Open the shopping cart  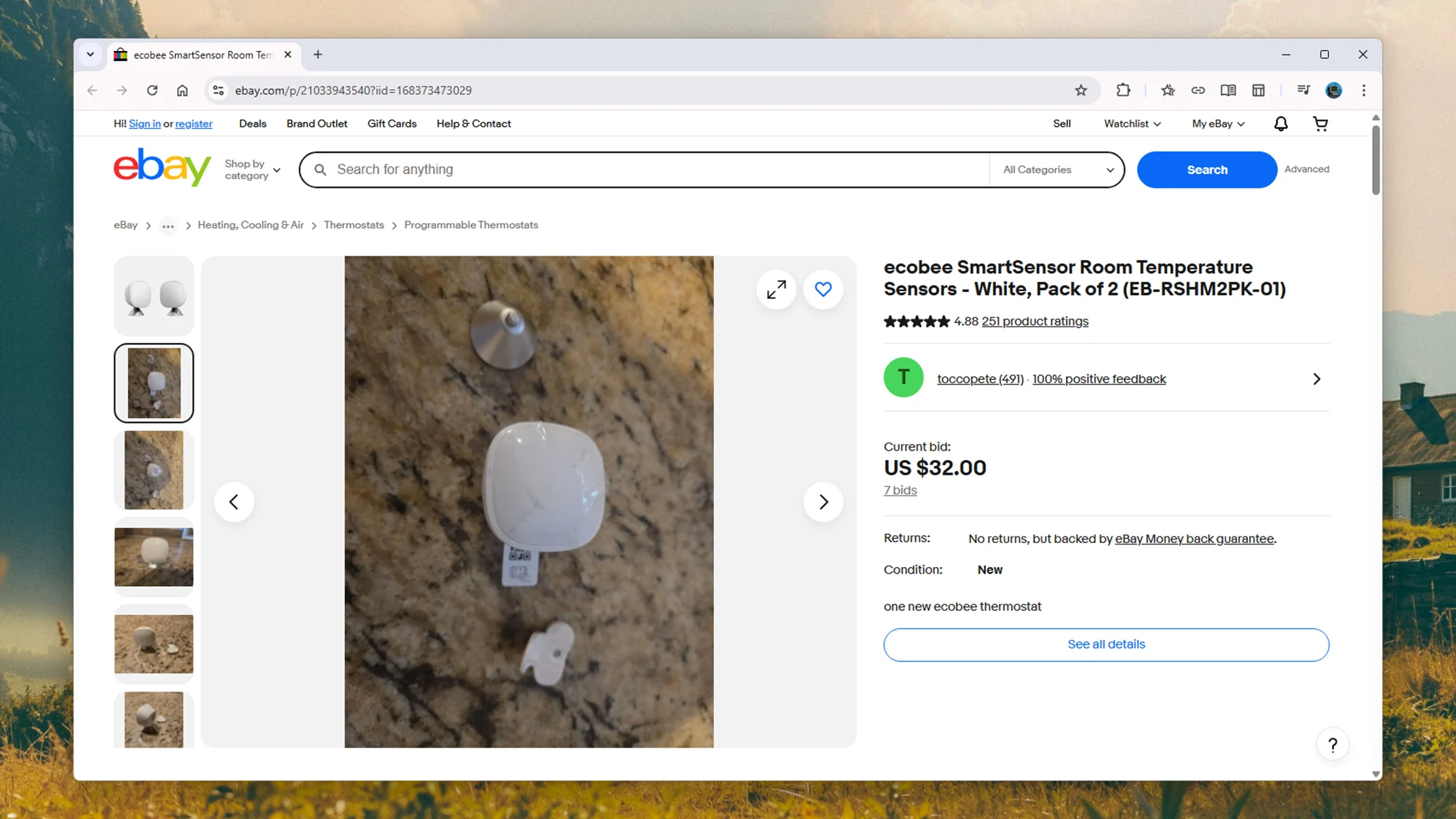pyautogui.click(x=1321, y=124)
